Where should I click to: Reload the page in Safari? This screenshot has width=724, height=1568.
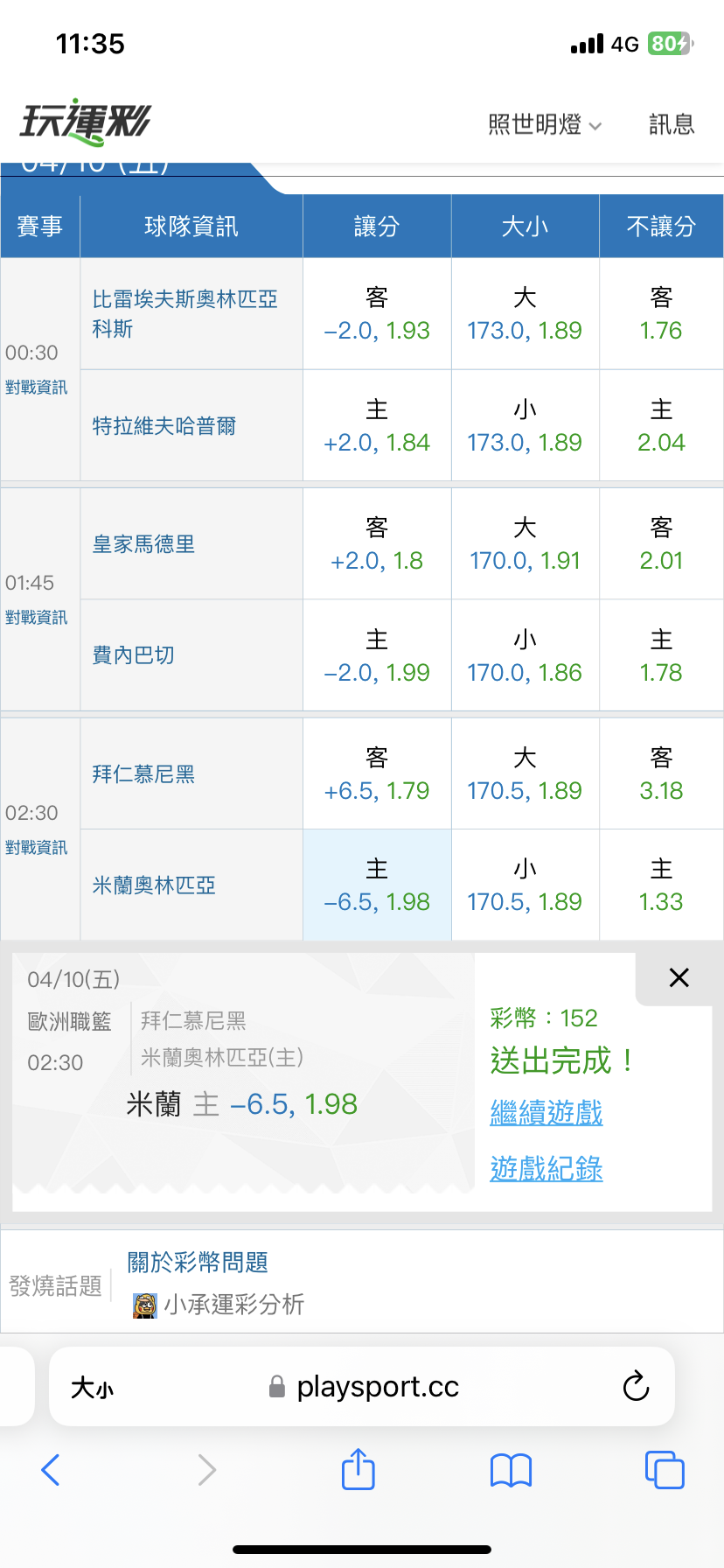point(636,1386)
